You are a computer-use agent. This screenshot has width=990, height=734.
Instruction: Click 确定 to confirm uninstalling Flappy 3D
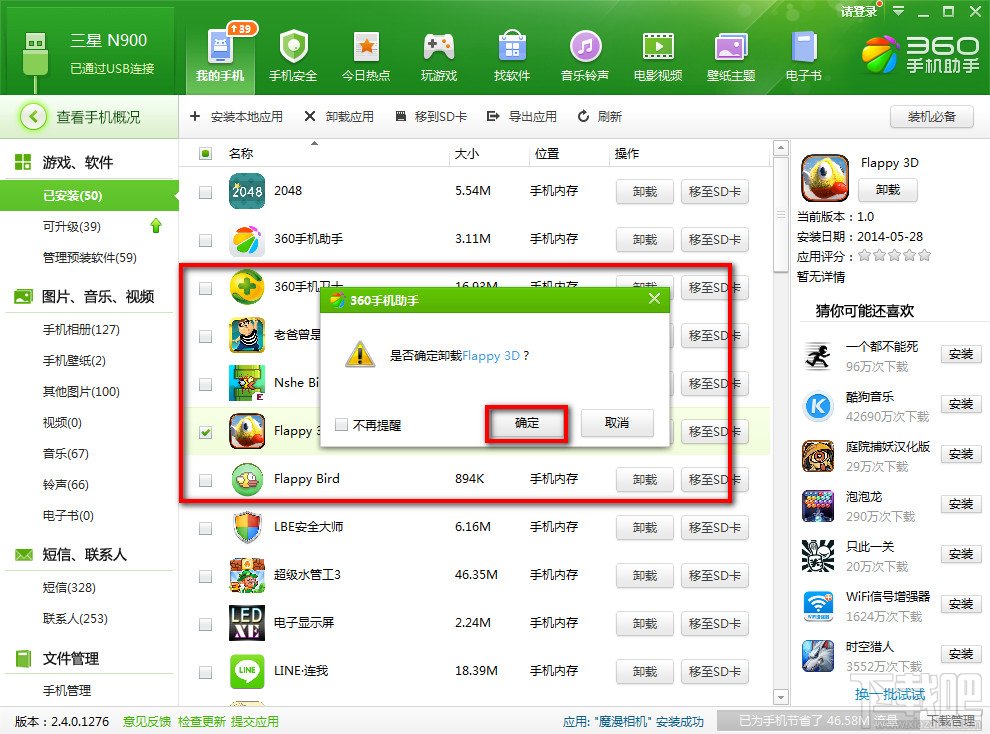[x=527, y=424]
